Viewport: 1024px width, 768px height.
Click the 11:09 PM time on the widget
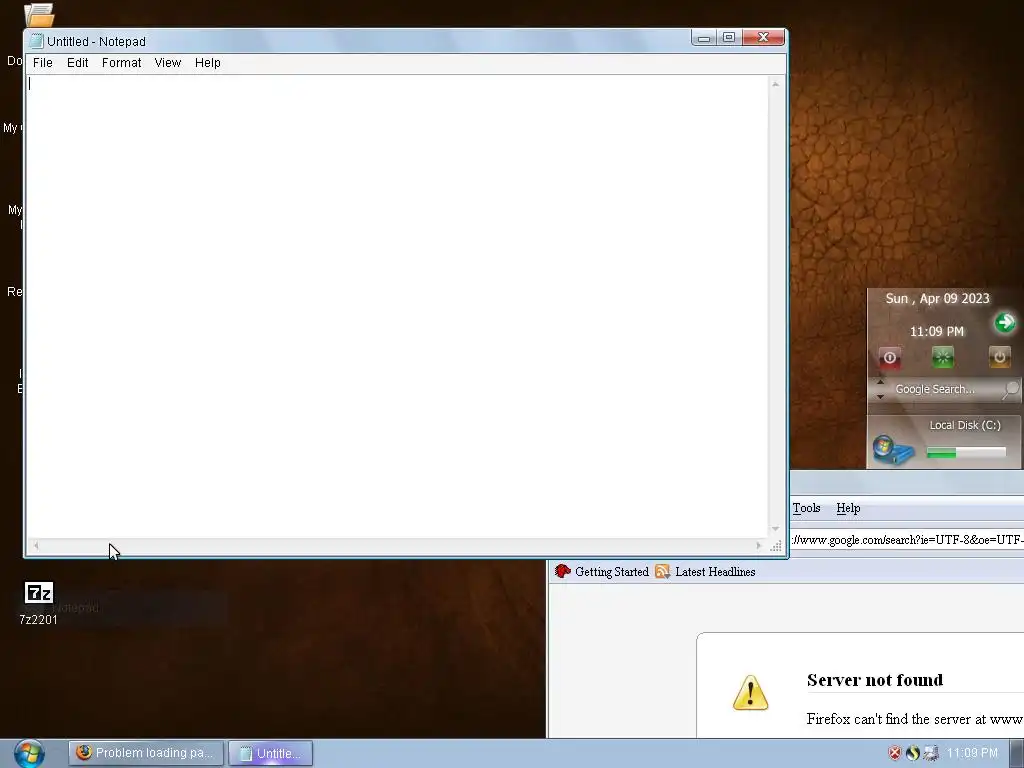click(936, 332)
